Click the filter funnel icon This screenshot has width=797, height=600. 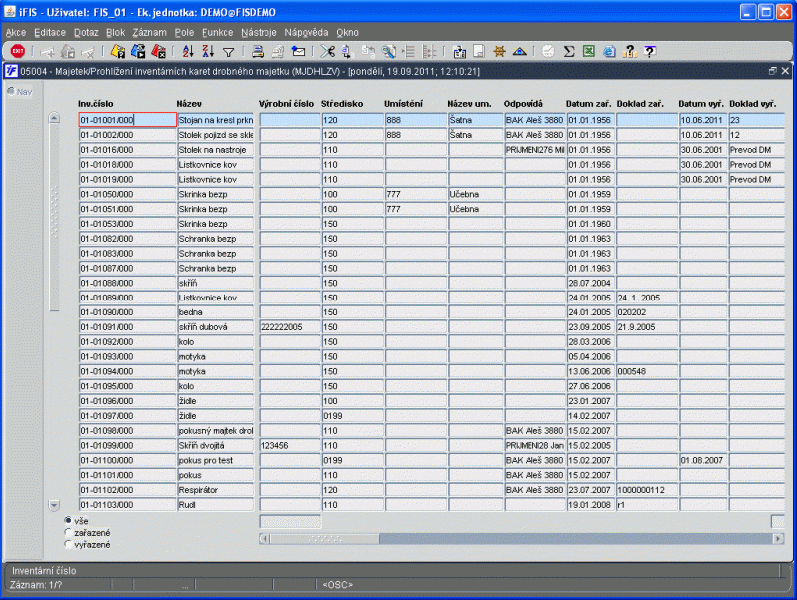point(228,51)
